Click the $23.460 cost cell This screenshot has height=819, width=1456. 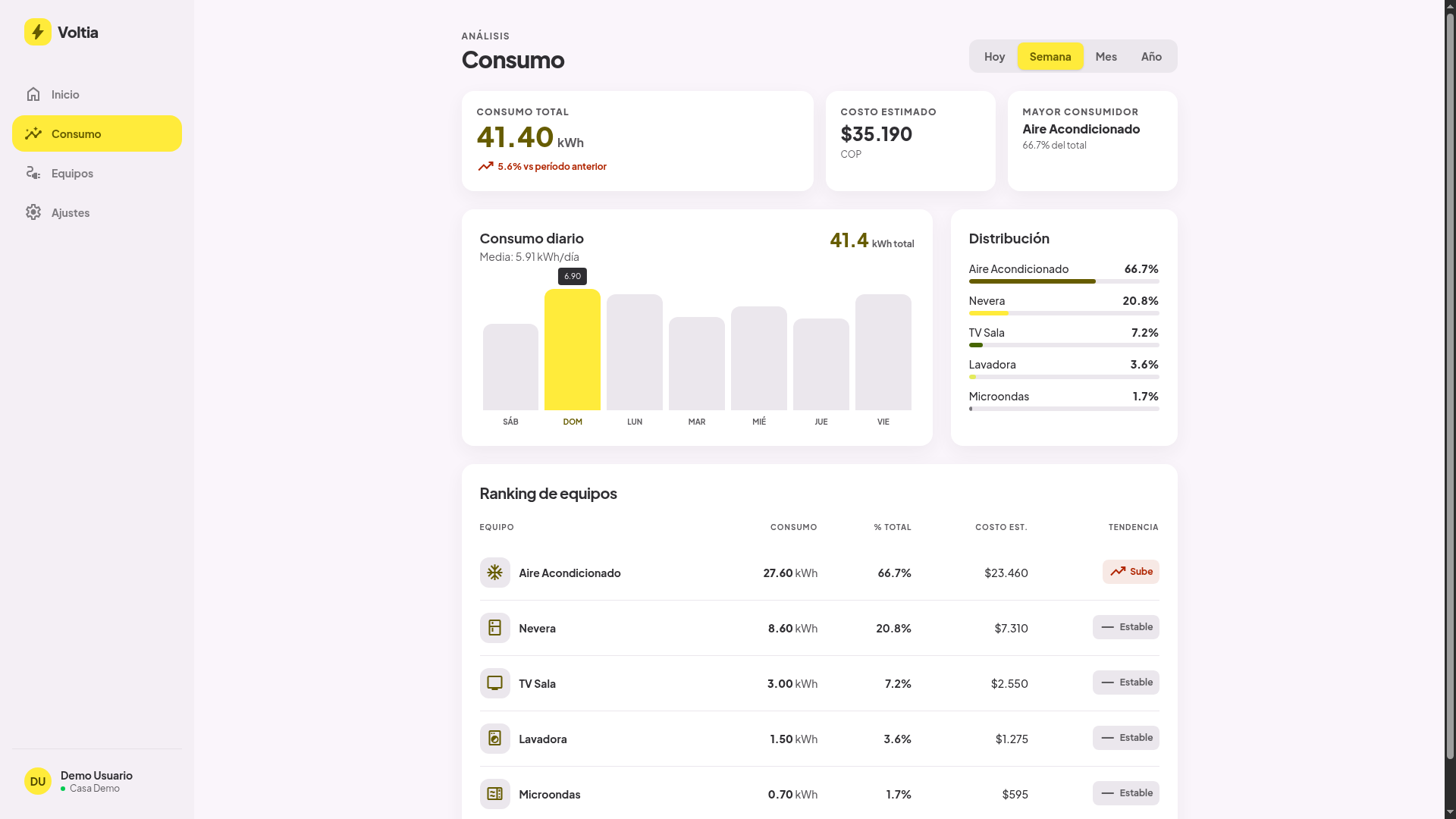pos(1006,573)
